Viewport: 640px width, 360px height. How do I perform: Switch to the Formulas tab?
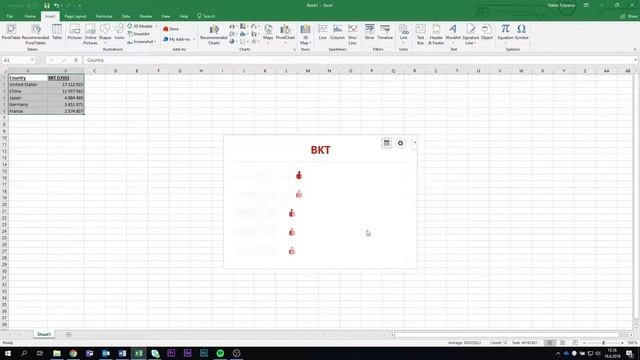coord(104,16)
